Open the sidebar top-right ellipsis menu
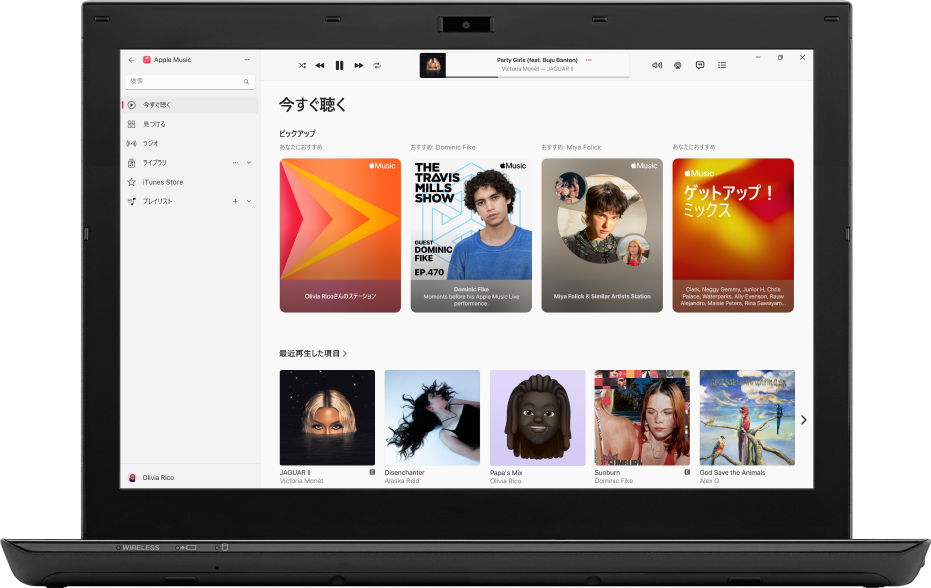931x588 pixels. pyautogui.click(x=246, y=59)
